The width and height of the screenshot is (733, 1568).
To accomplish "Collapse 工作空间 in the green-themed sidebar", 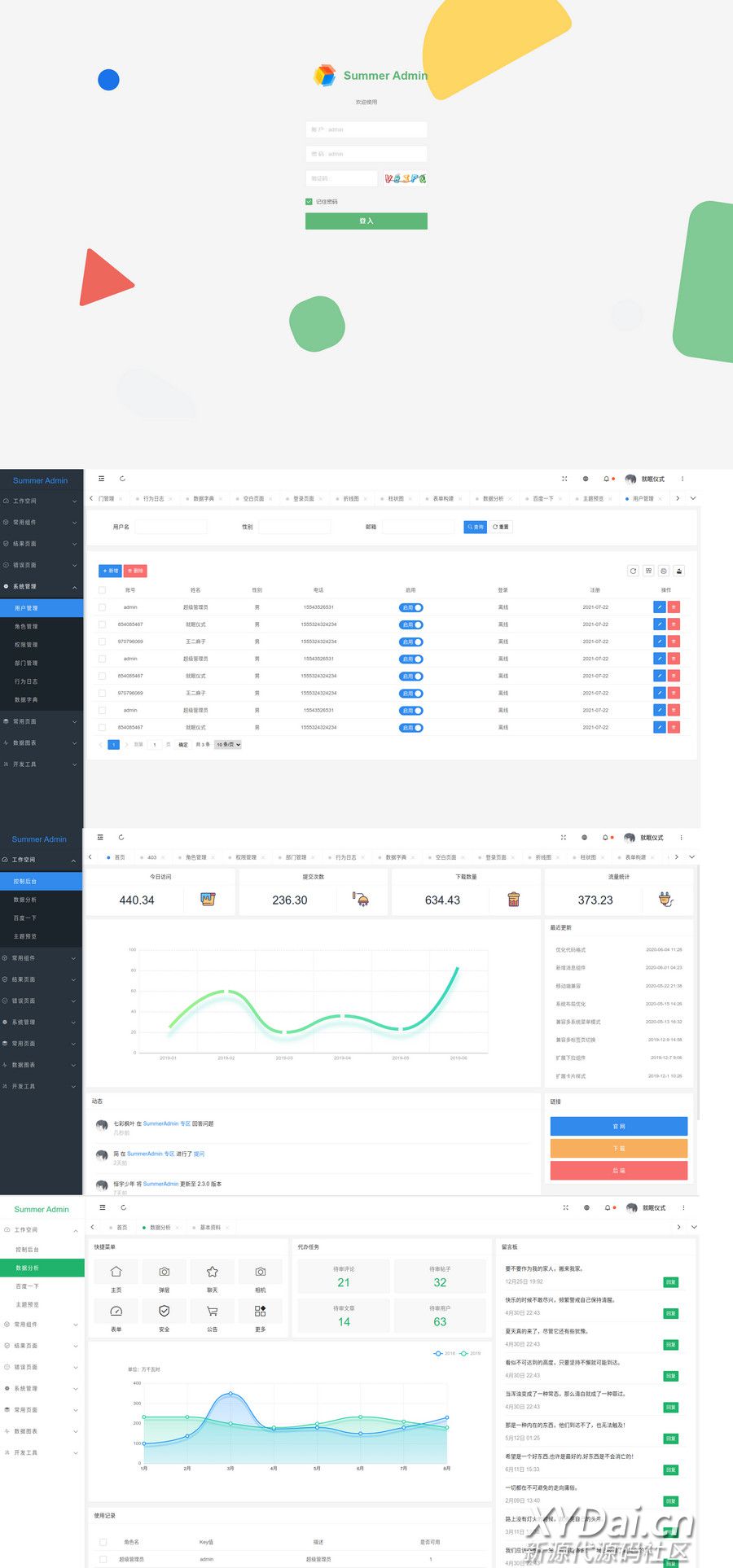I will (x=41, y=1229).
